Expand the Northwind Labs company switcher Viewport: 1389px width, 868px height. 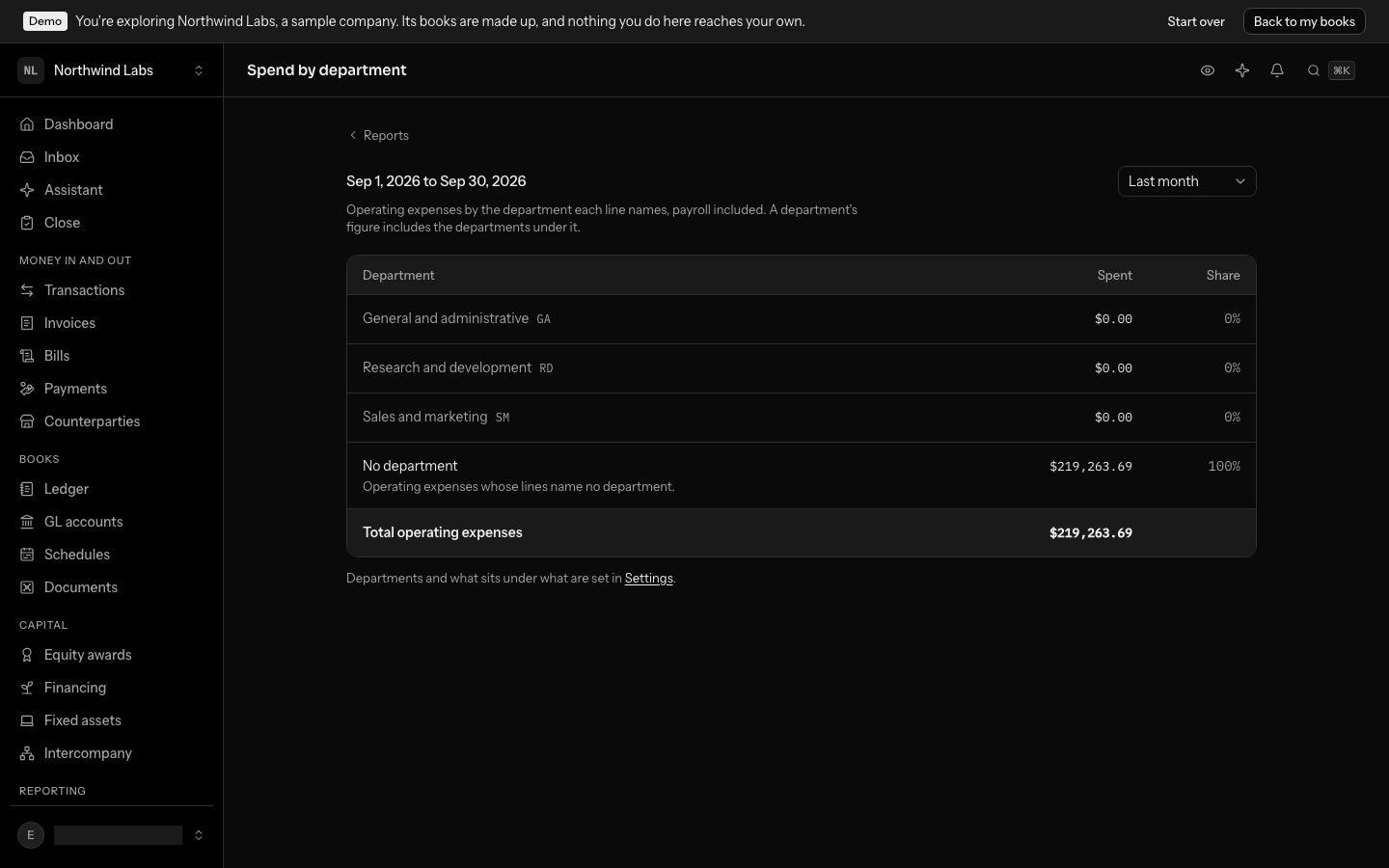[111, 70]
